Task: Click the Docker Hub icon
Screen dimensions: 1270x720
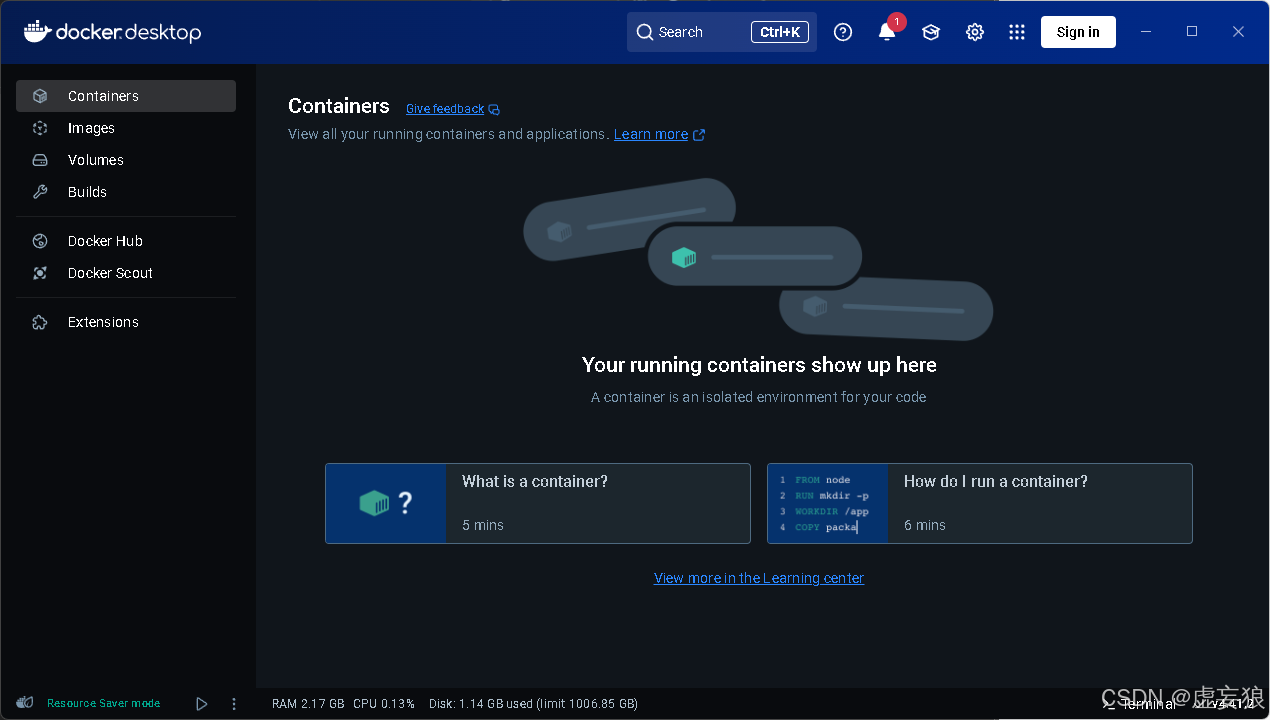Action: click(40, 241)
